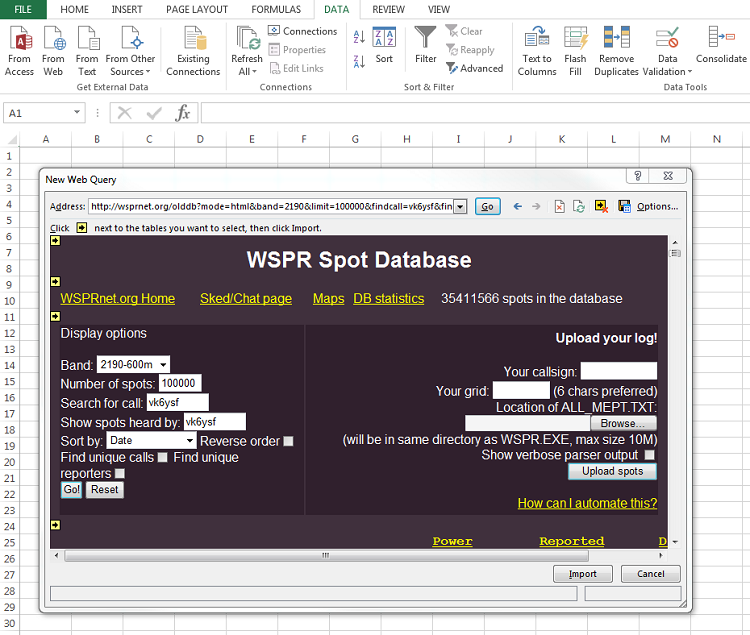This screenshot has height=635, width=750.
Task: Open the Address URL dropdown arrow
Action: 460,207
